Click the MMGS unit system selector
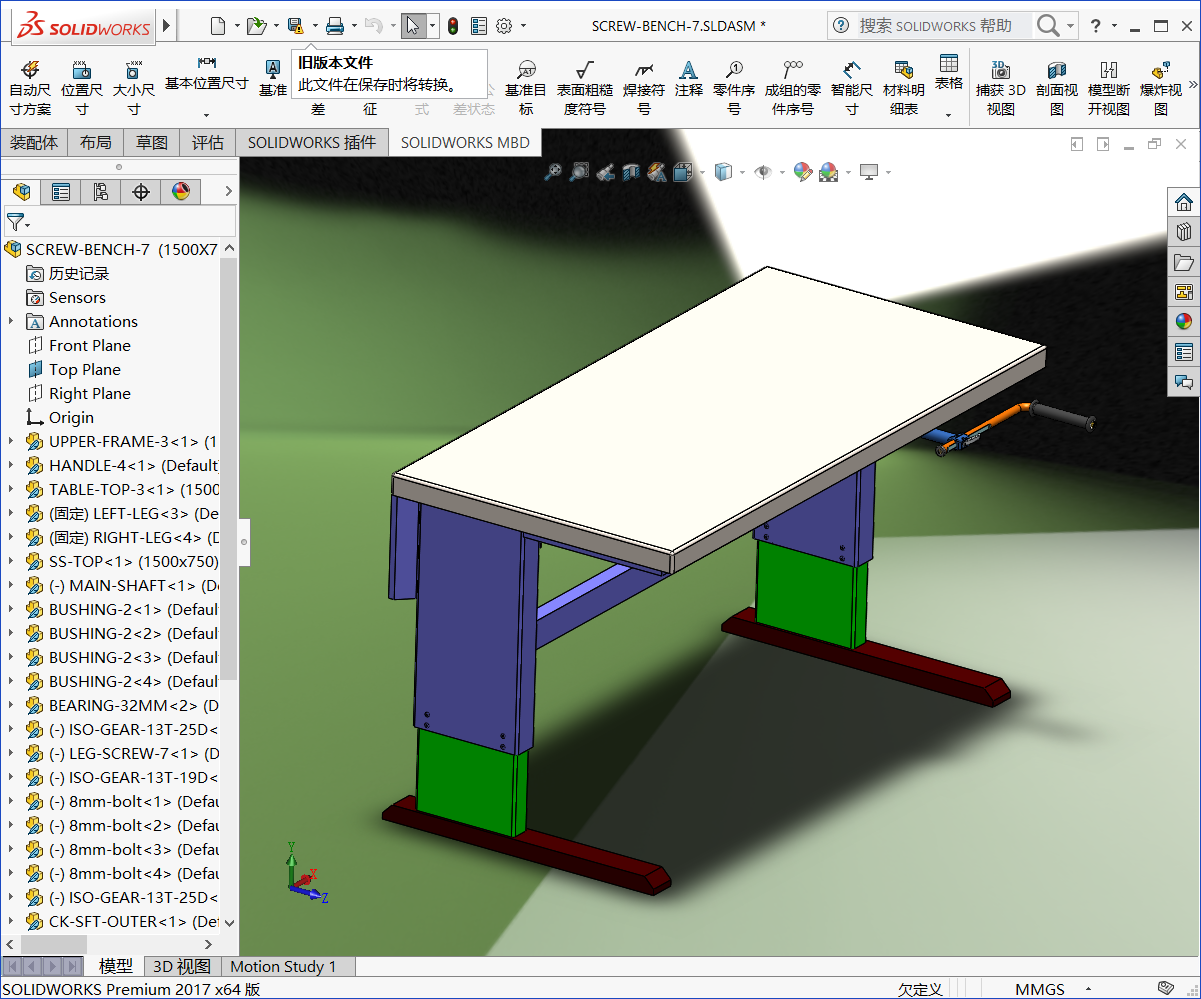The image size is (1201, 999). (x=1040, y=989)
